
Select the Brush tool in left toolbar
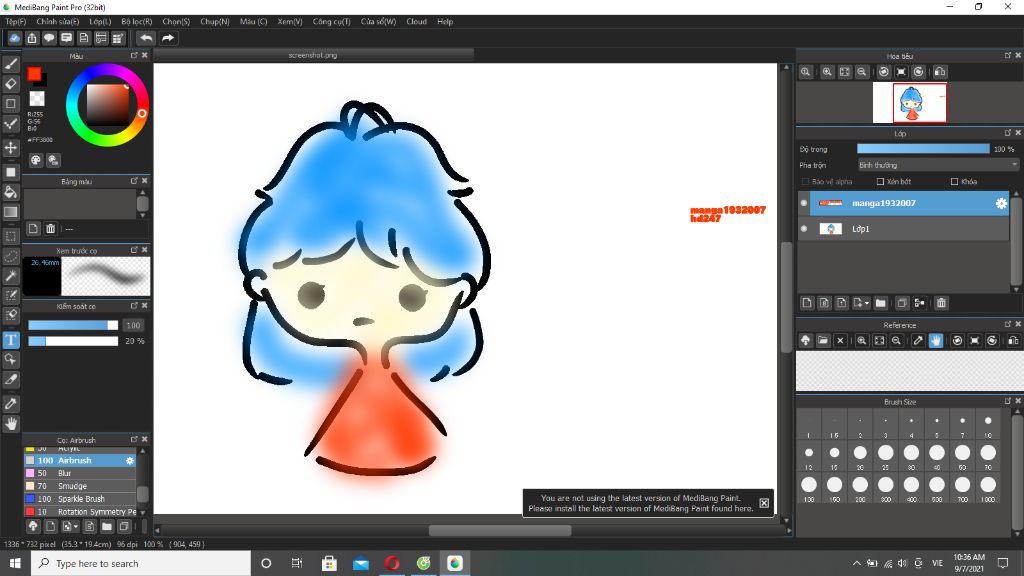(x=11, y=63)
